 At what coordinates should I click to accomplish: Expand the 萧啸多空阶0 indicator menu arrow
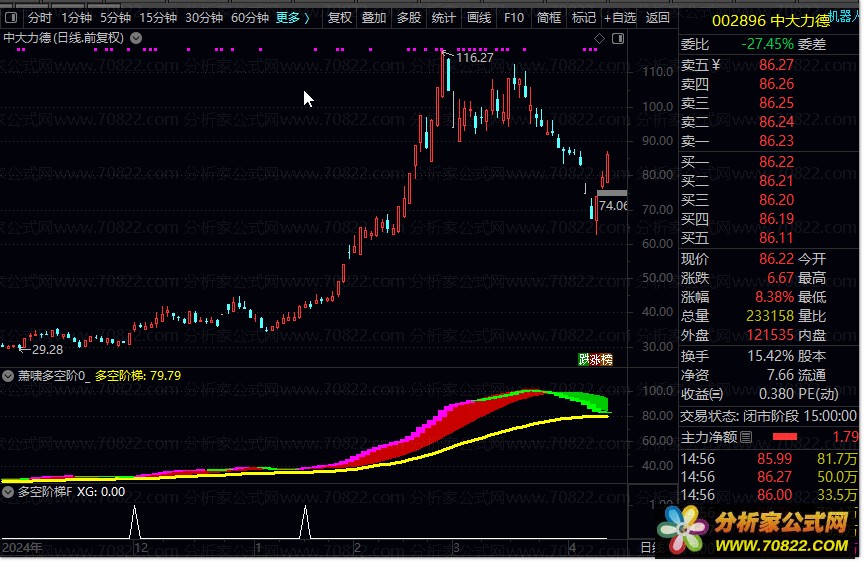click(x=9, y=377)
